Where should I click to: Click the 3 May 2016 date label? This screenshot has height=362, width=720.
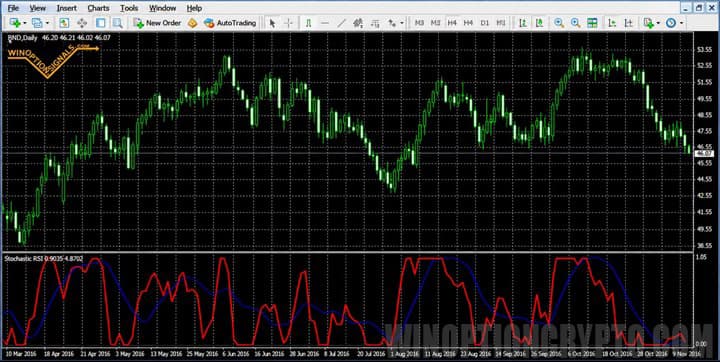coord(129,354)
